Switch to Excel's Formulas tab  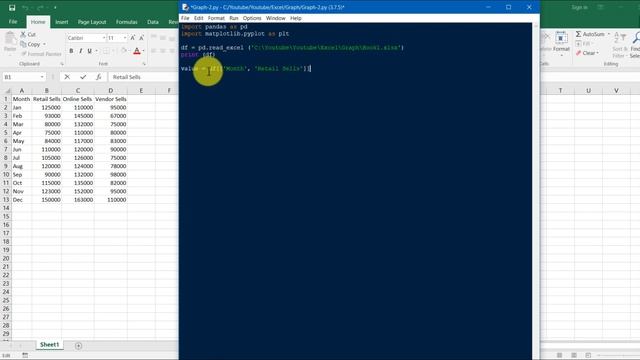pyautogui.click(x=127, y=22)
